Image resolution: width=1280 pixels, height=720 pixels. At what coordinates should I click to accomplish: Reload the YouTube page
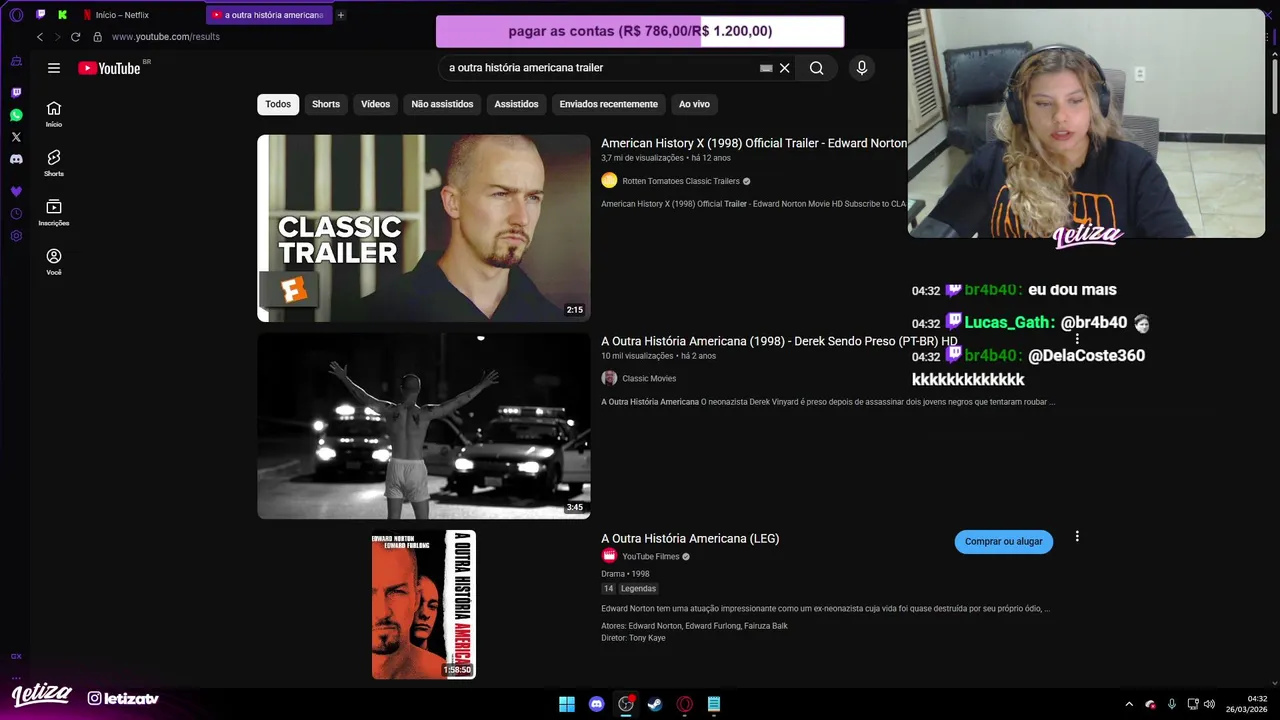[75, 37]
